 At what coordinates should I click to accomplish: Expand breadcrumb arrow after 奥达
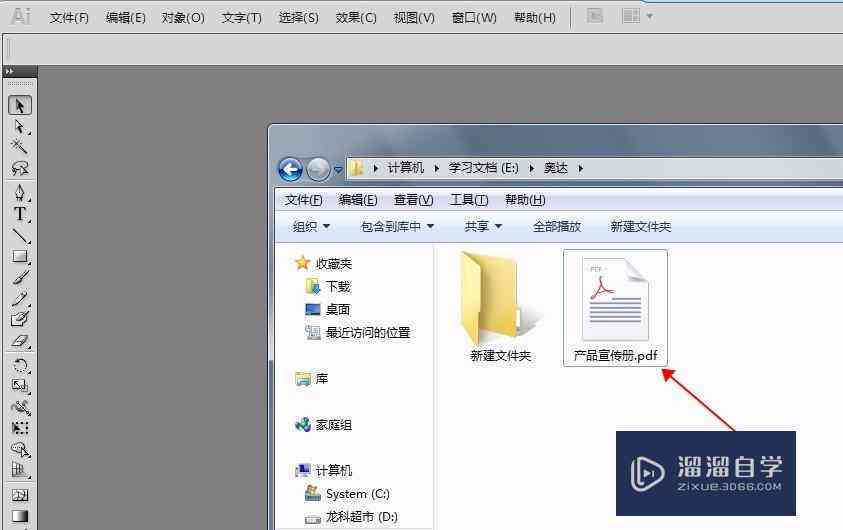(x=581, y=168)
